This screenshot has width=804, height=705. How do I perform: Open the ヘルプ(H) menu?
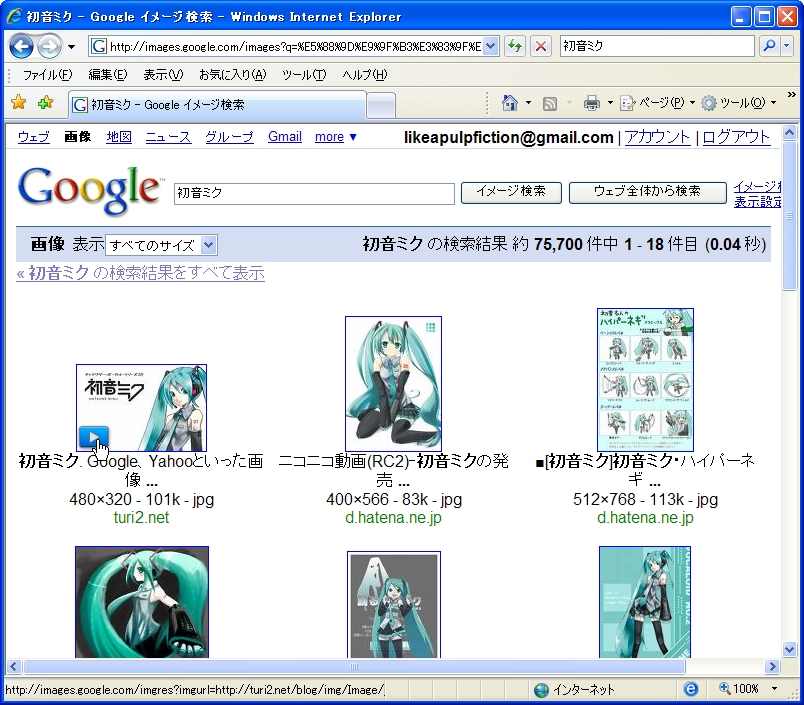pyautogui.click(x=365, y=75)
